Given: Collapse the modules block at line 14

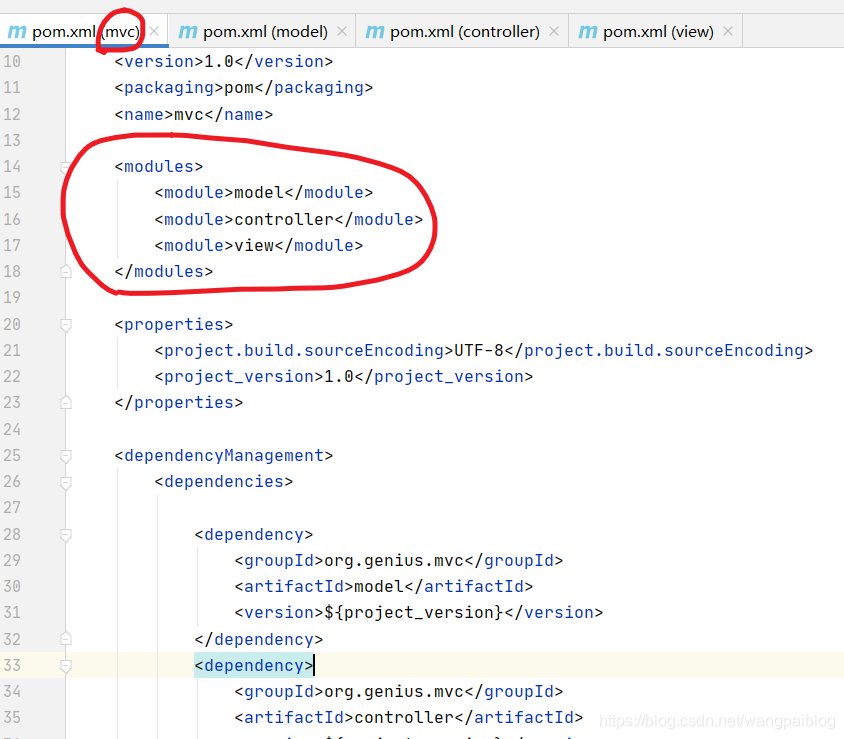Looking at the screenshot, I should coord(66,167).
